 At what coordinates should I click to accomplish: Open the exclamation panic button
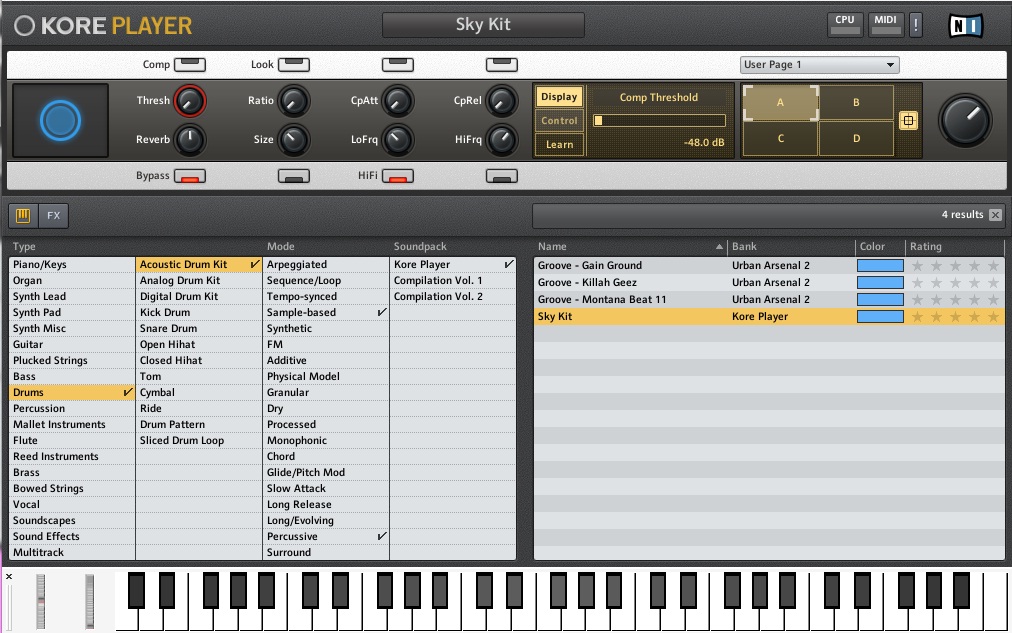click(x=915, y=25)
